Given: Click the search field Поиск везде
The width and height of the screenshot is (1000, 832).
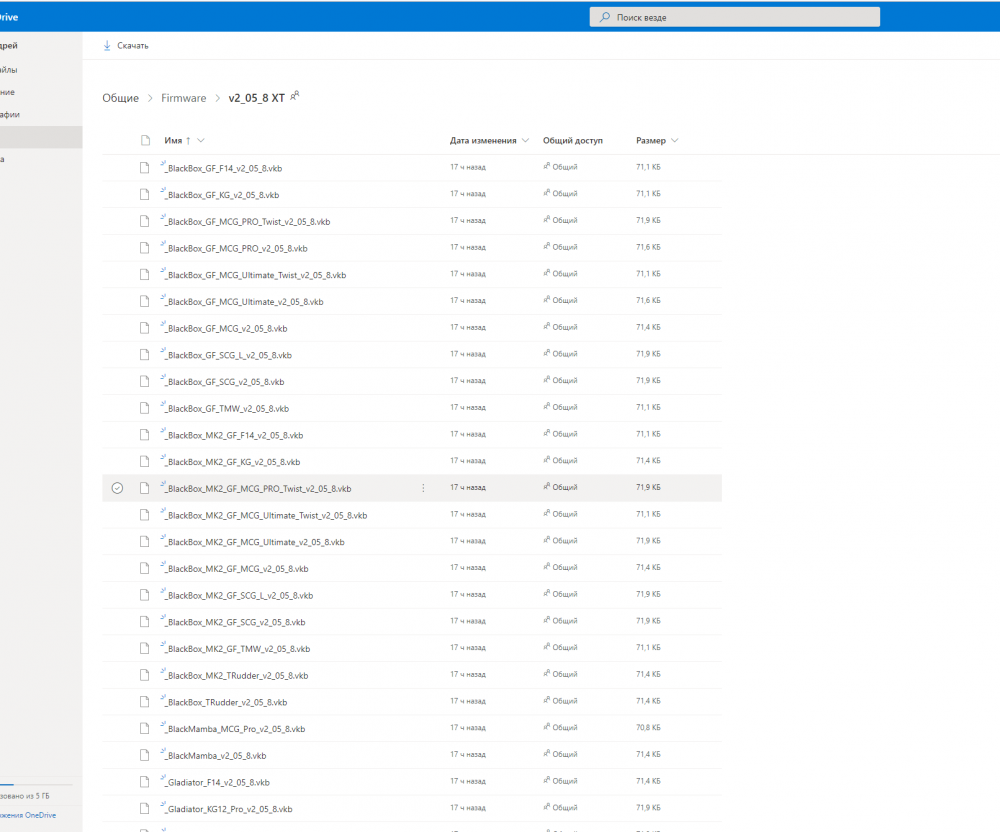Looking at the screenshot, I should click(x=735, y=17).
